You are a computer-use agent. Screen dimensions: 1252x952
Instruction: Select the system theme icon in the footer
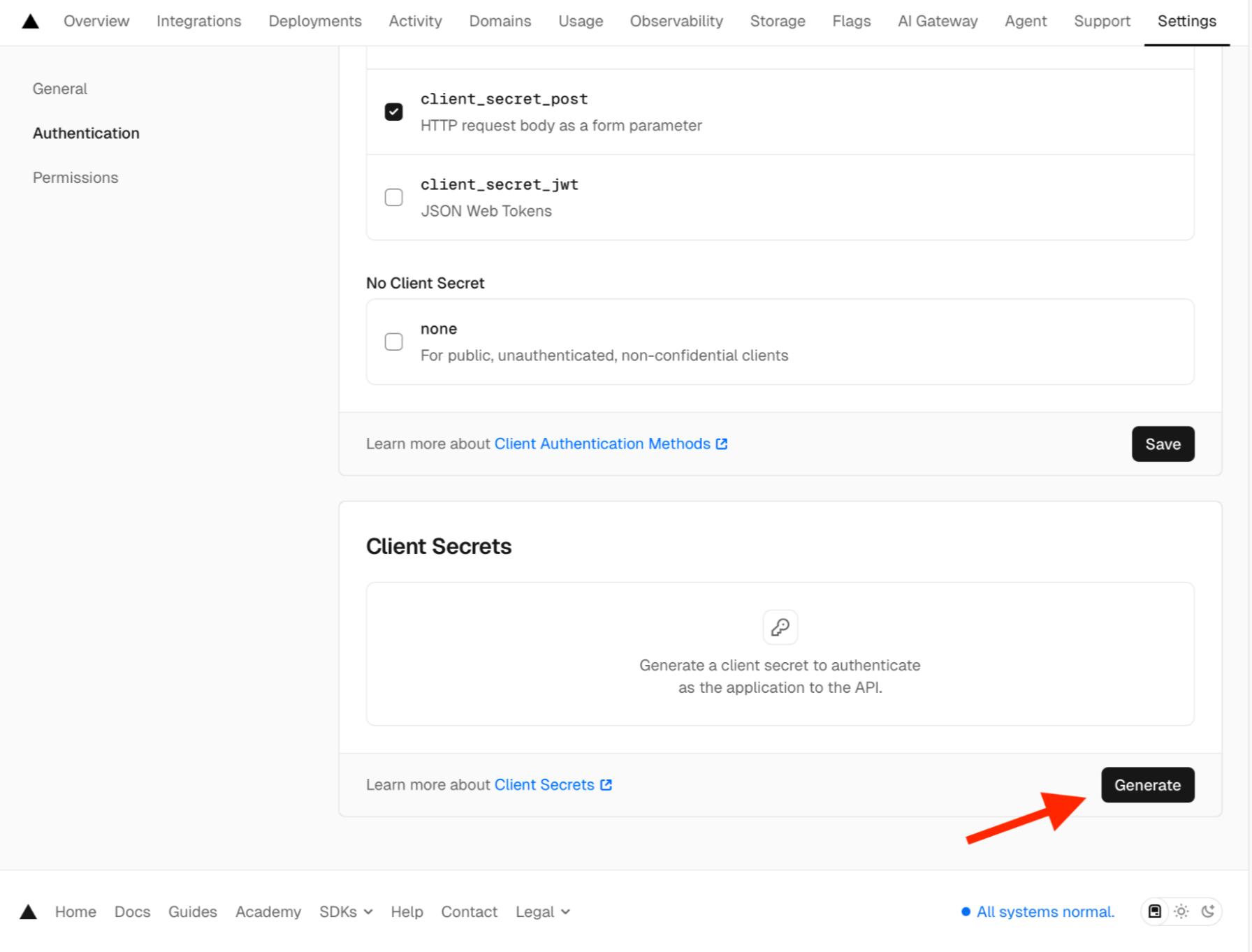click(1154, 911)
